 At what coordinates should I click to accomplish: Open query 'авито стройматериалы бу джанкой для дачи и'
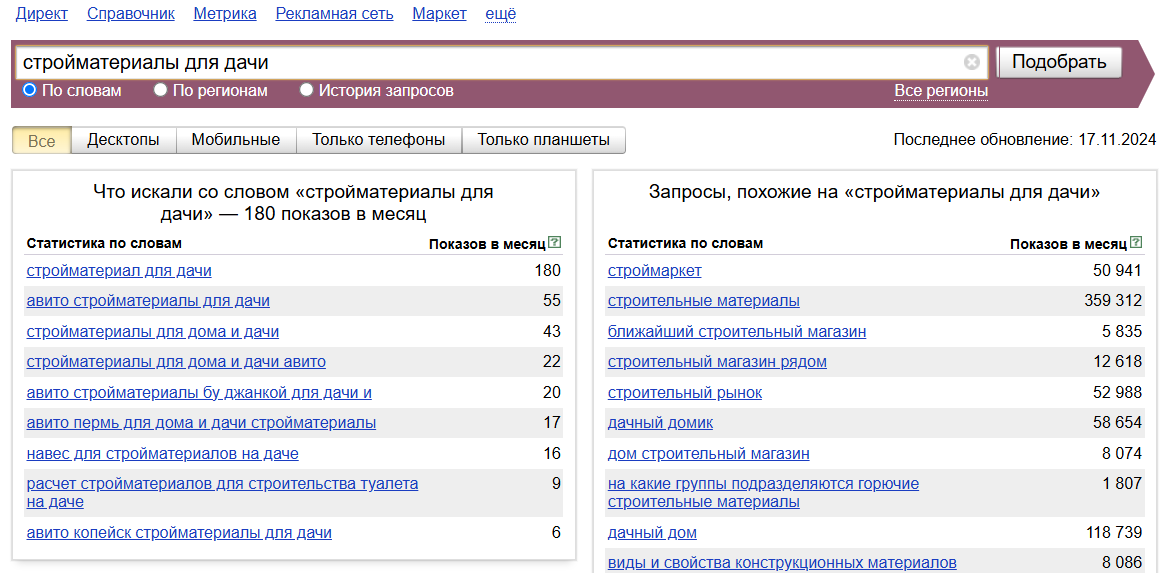pyautogui.click(x=199, y=393)
